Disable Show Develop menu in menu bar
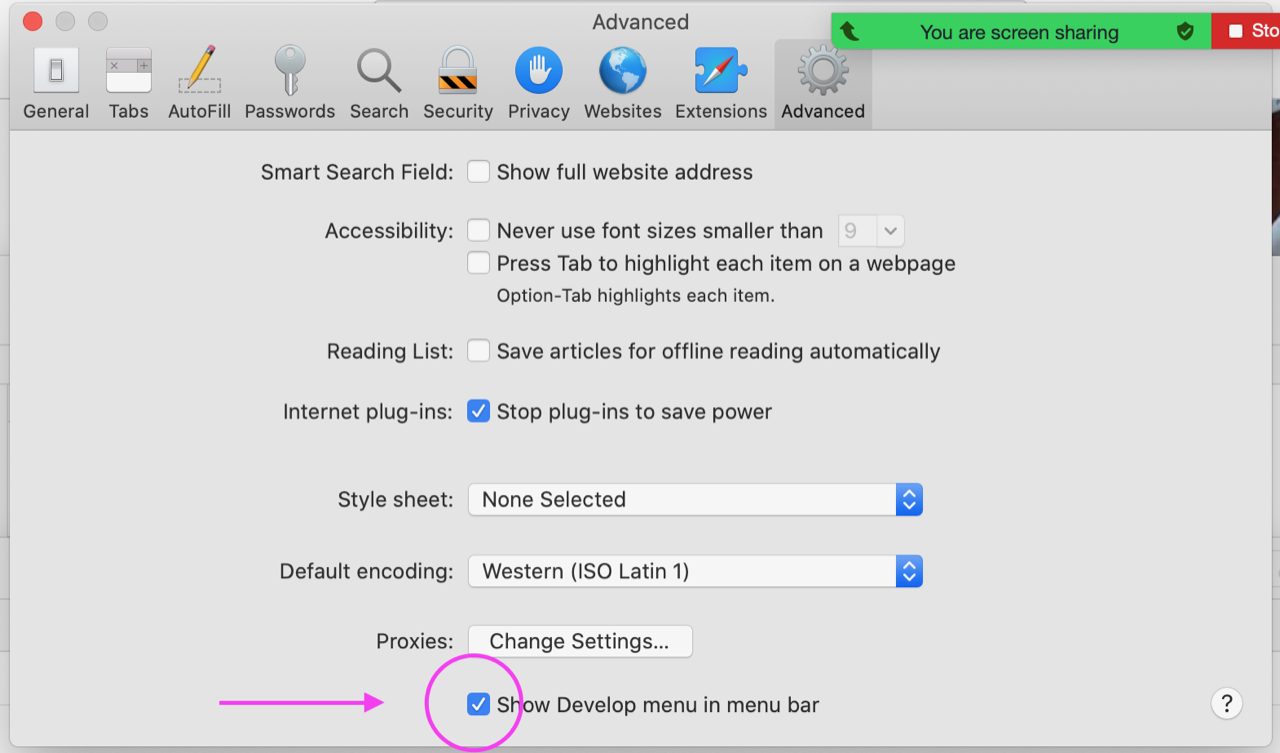 coord(479,704)
